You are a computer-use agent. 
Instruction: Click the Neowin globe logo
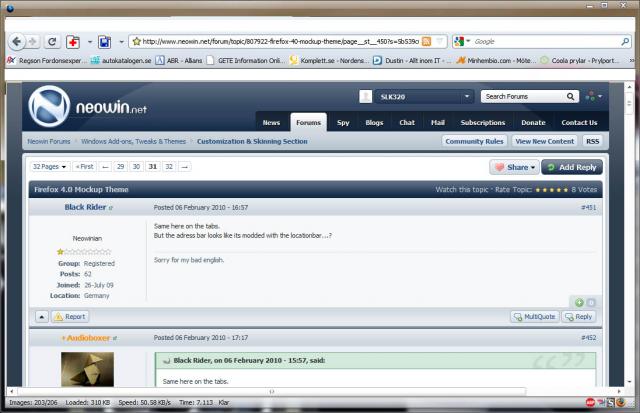(49, 106)
